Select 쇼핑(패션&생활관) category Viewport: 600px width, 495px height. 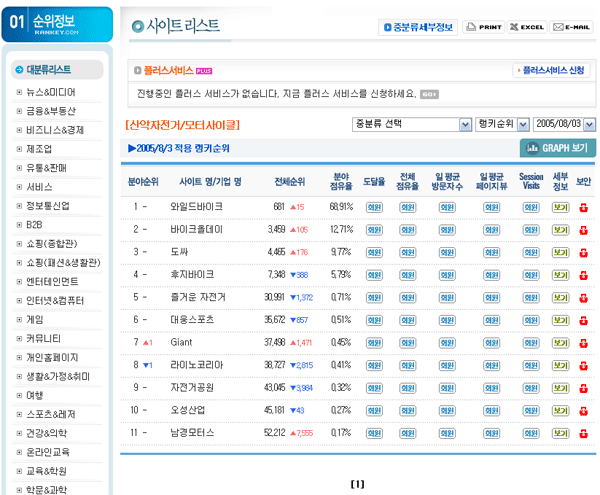[x=63, y=263]
